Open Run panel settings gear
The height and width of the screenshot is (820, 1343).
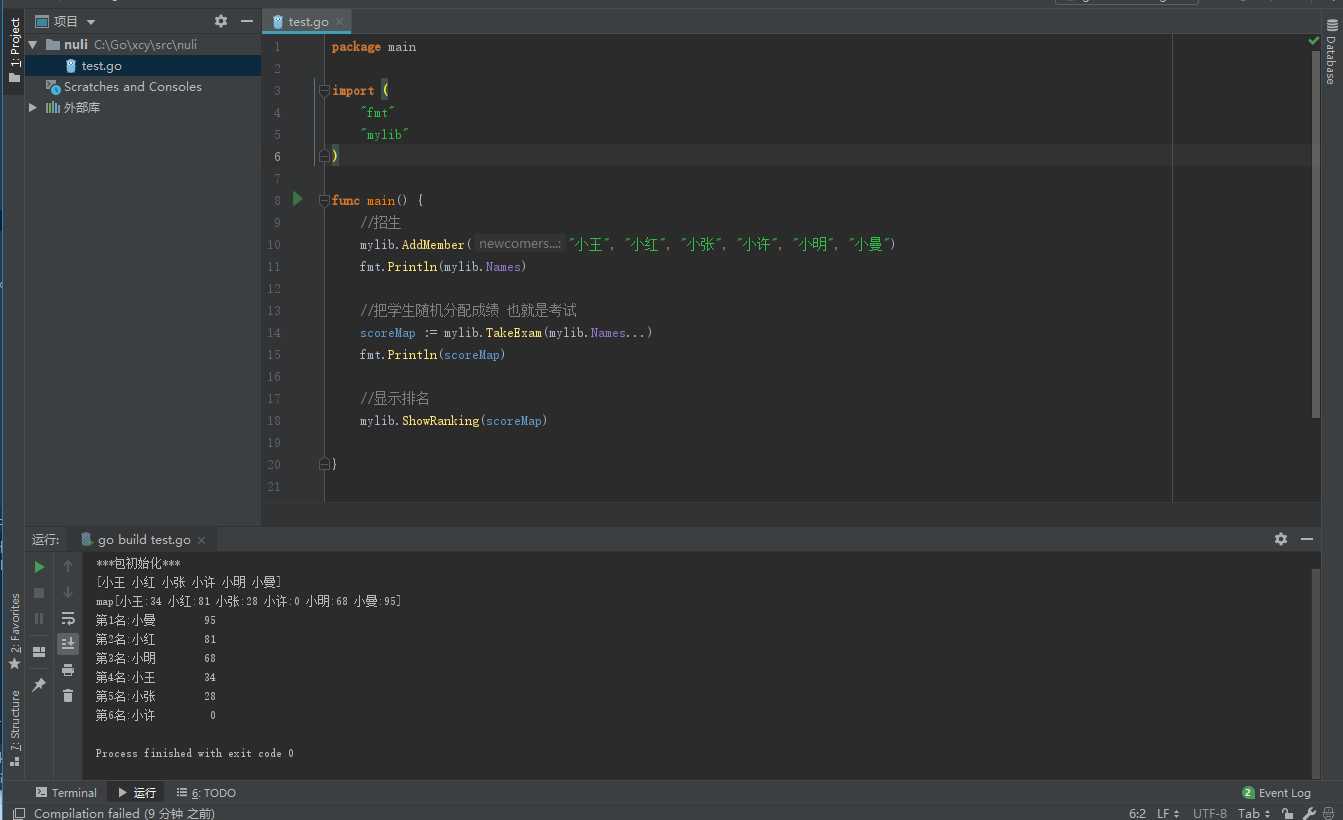tap(1281, 539)
